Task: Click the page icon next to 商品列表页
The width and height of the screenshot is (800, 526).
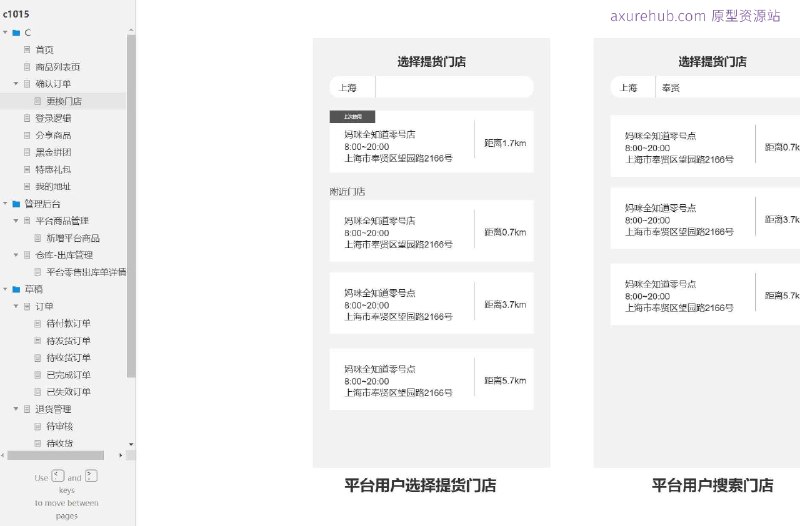Action: pos(27,67)
